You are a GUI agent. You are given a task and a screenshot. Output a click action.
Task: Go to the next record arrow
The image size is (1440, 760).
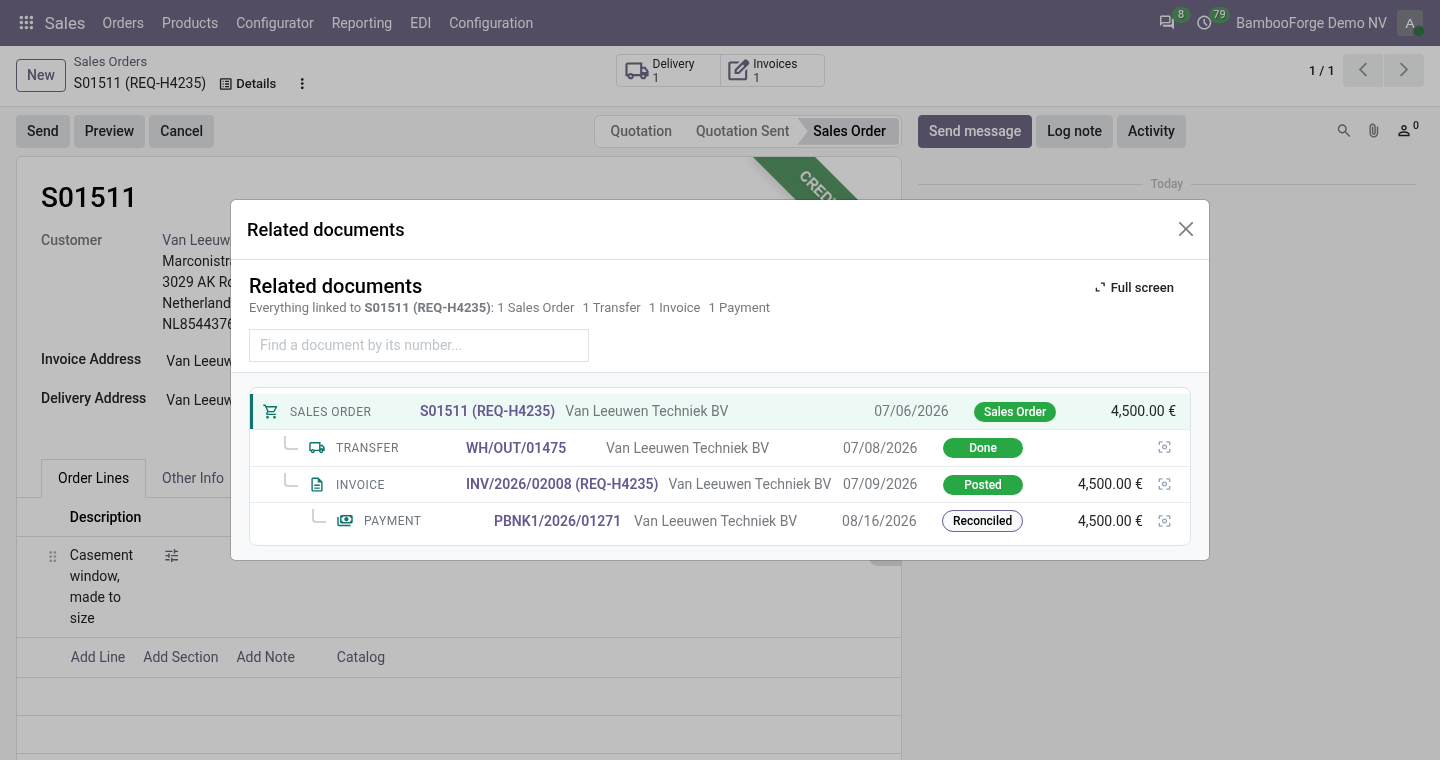point(1404,70)
